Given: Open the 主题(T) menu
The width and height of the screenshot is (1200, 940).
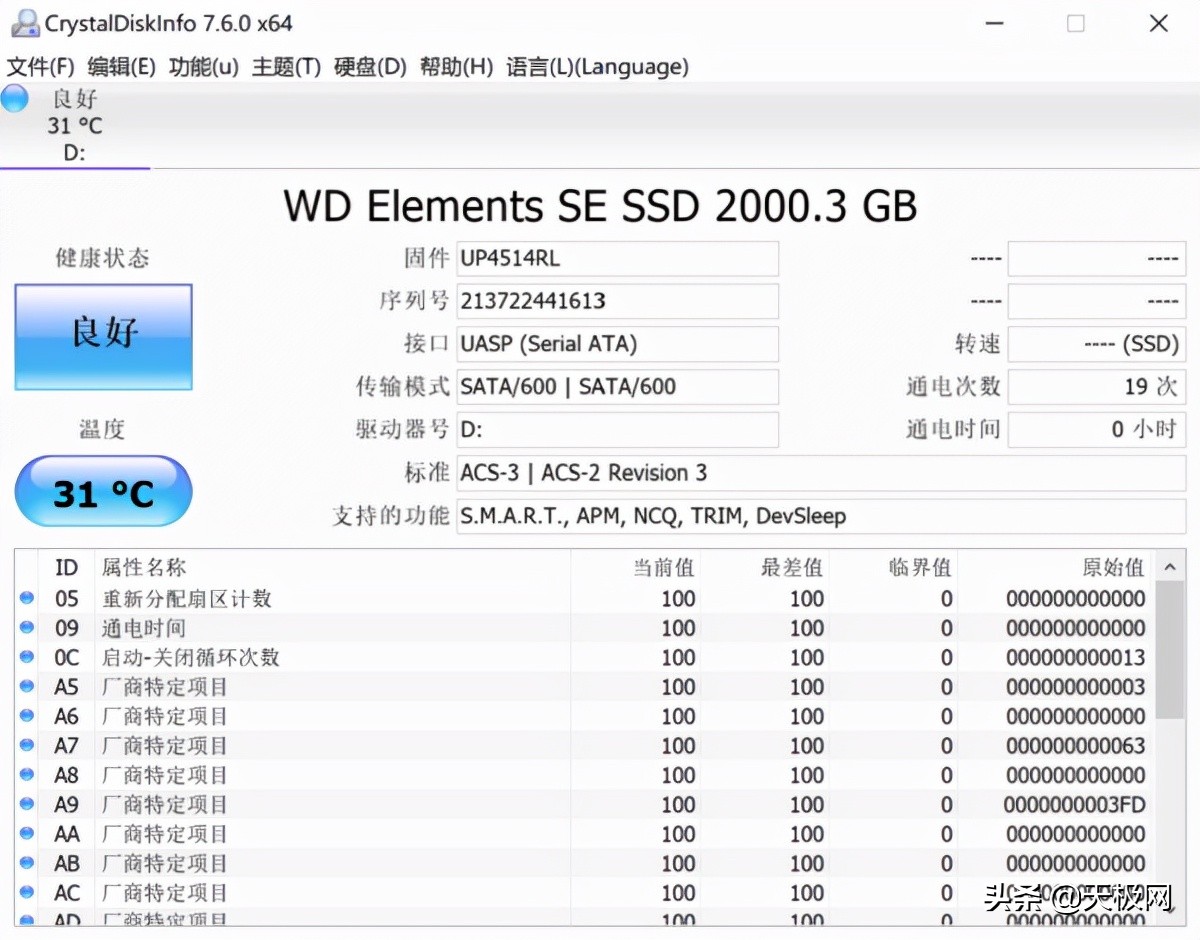Looking at the screenshot, I should point(286,67).
